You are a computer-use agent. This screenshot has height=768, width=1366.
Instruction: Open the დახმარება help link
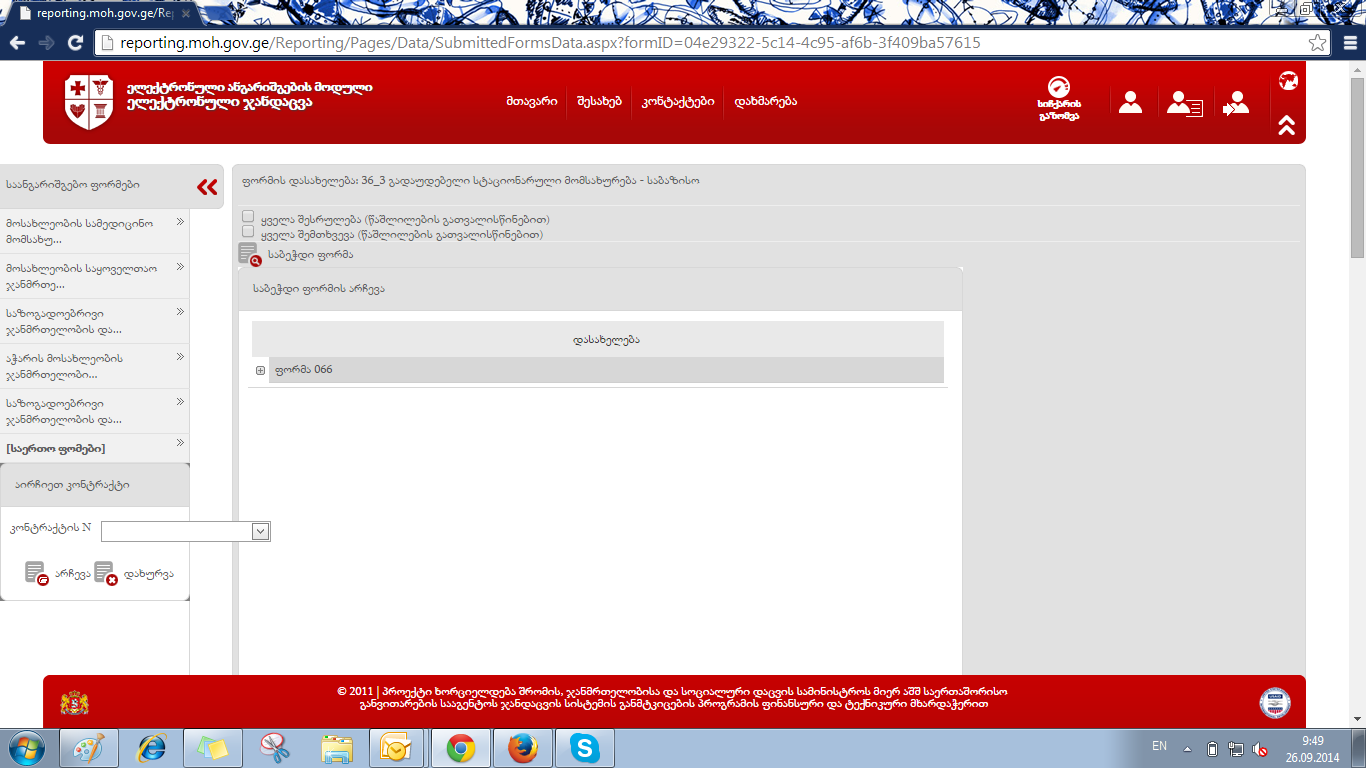[x=765, y=102]
